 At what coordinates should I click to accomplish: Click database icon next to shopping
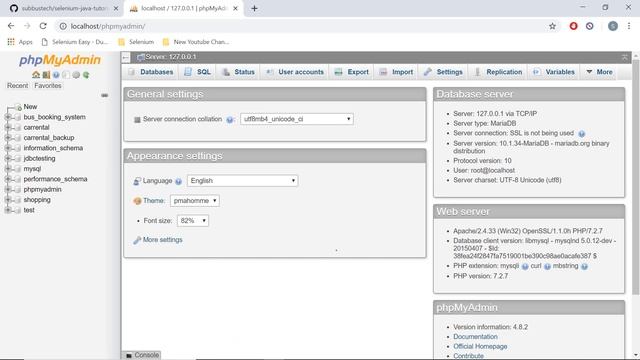(x=17, y=200)
